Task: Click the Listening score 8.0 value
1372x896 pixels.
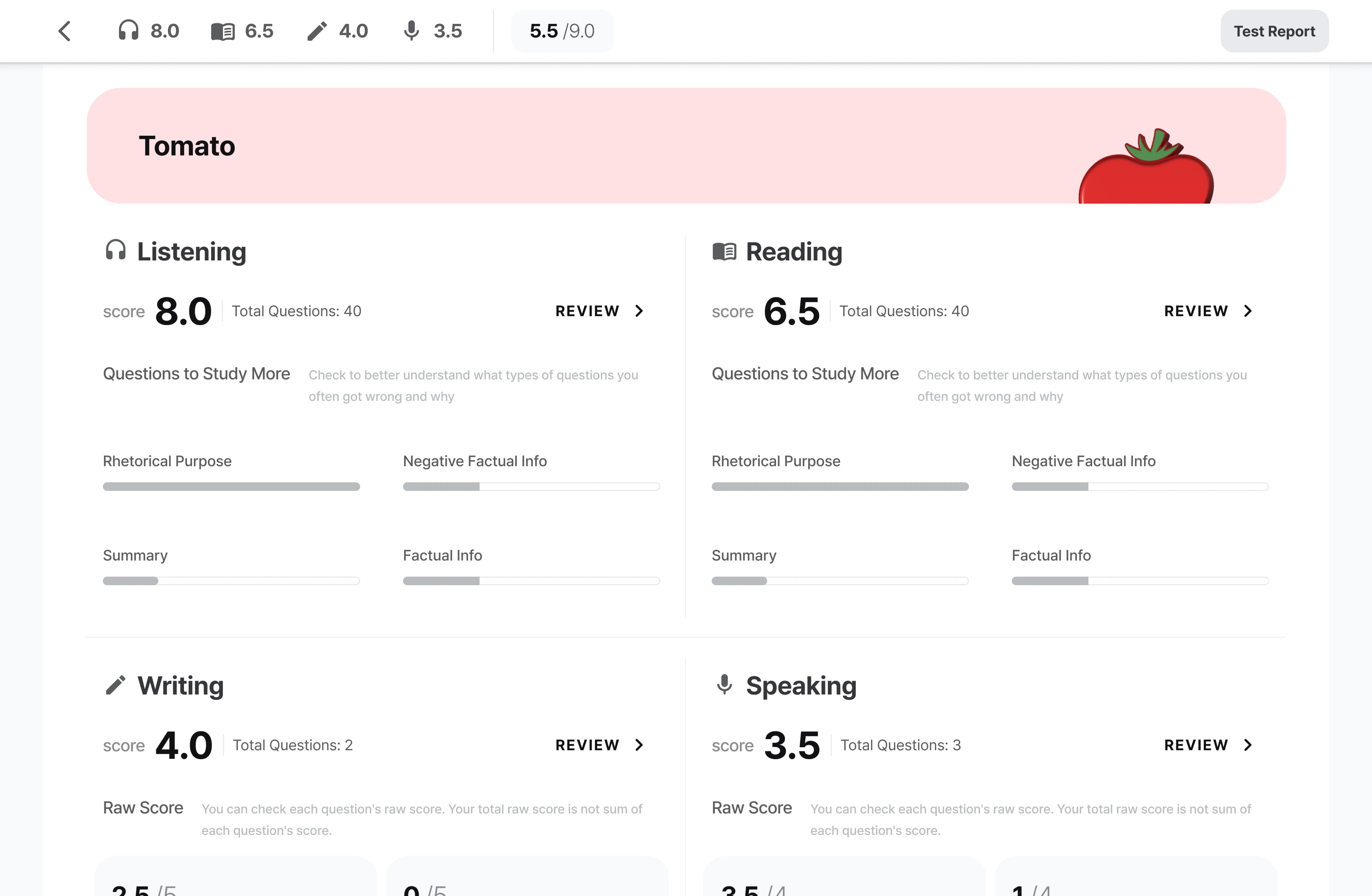Action: (x=183, y=312)
